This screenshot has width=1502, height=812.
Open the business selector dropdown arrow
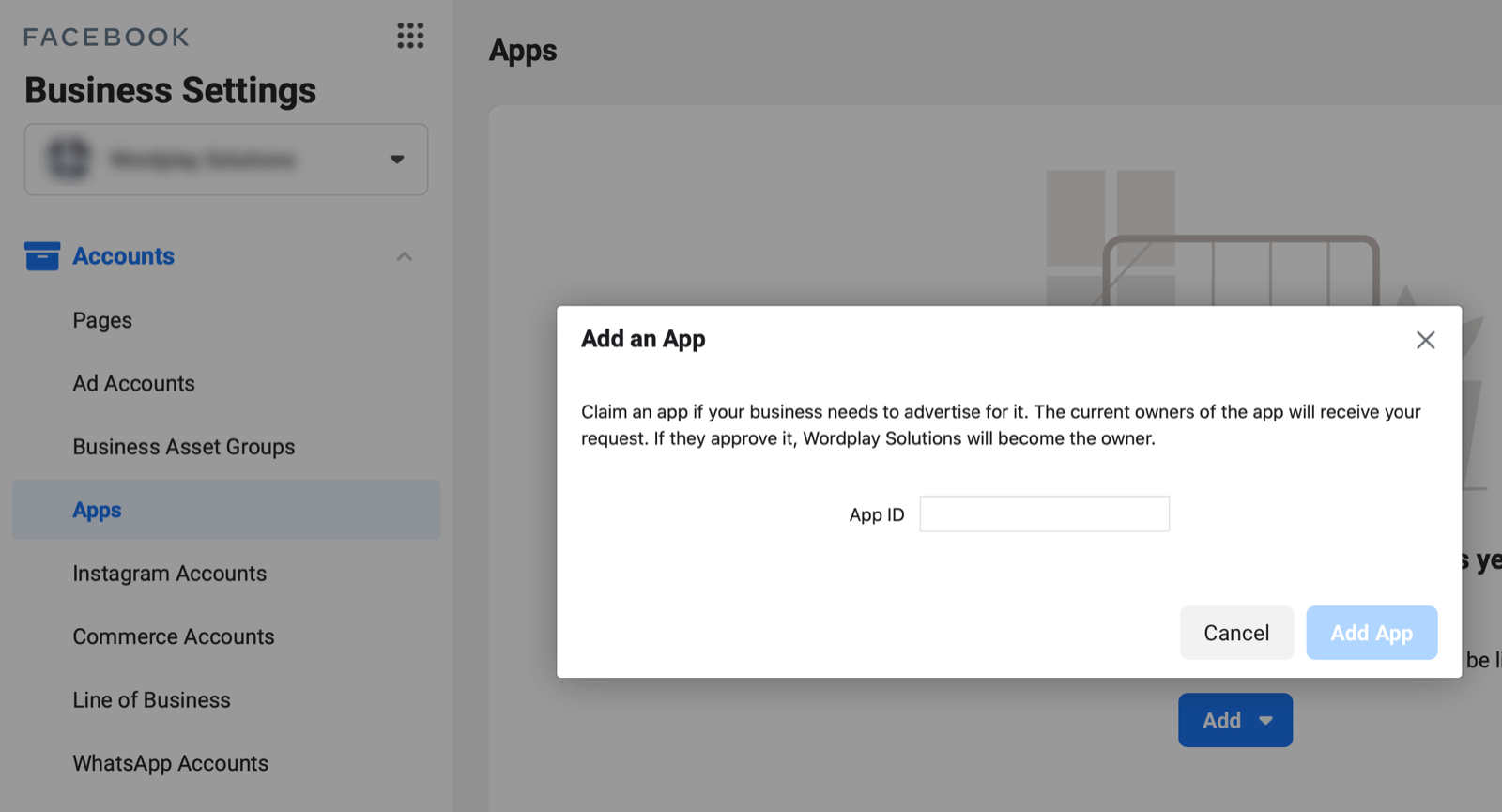(x=397, y=160)
